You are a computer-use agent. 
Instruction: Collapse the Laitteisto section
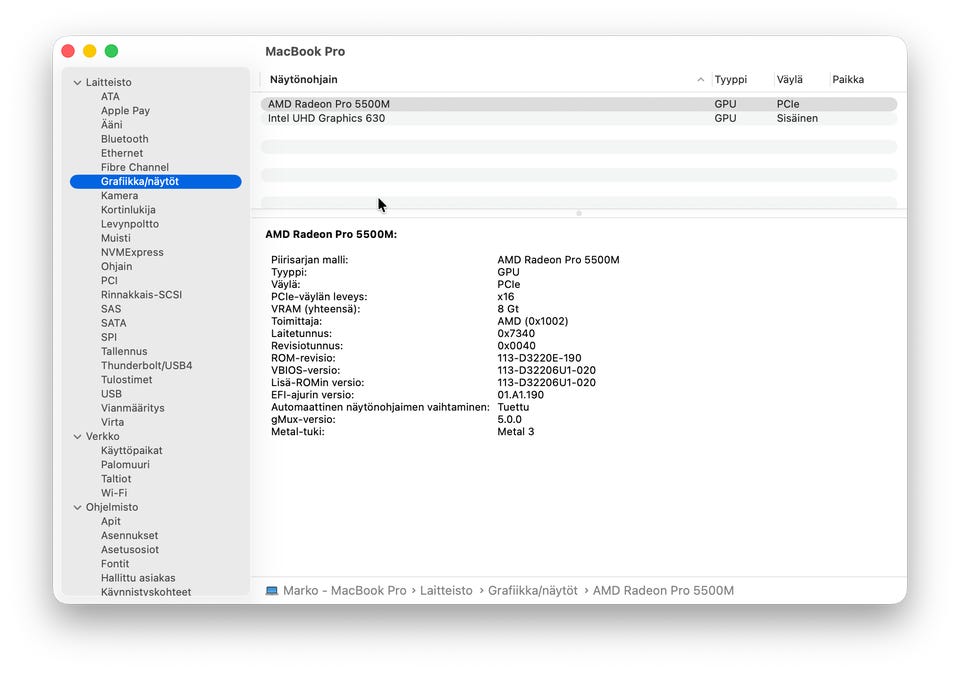coord(77,82)
